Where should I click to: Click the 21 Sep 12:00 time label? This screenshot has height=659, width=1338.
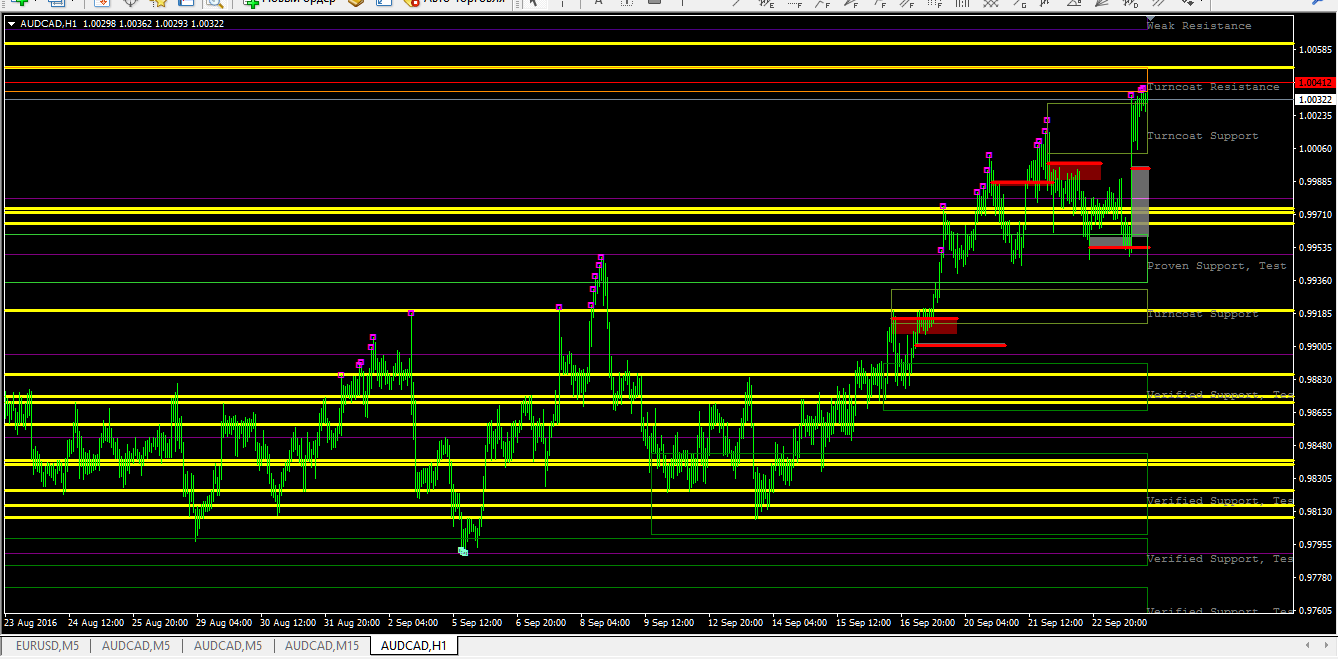click(1056, 622)
